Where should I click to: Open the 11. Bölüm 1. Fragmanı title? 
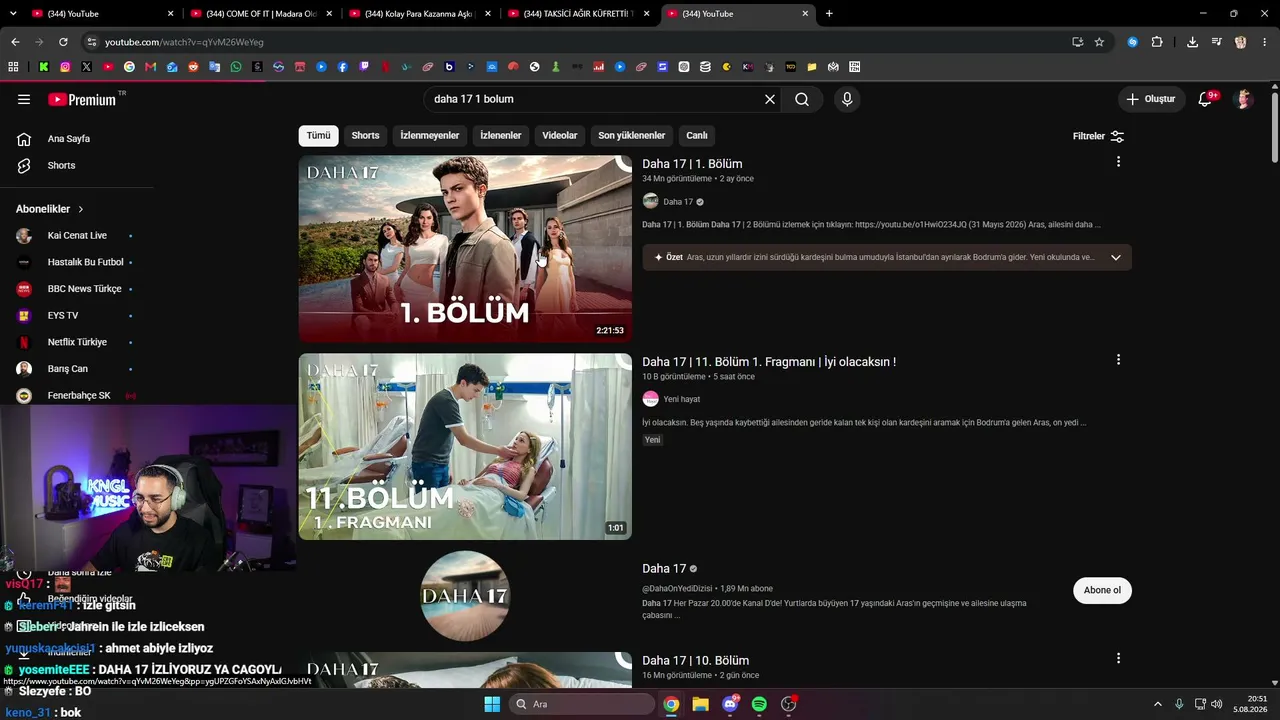[x=769, y=362]
